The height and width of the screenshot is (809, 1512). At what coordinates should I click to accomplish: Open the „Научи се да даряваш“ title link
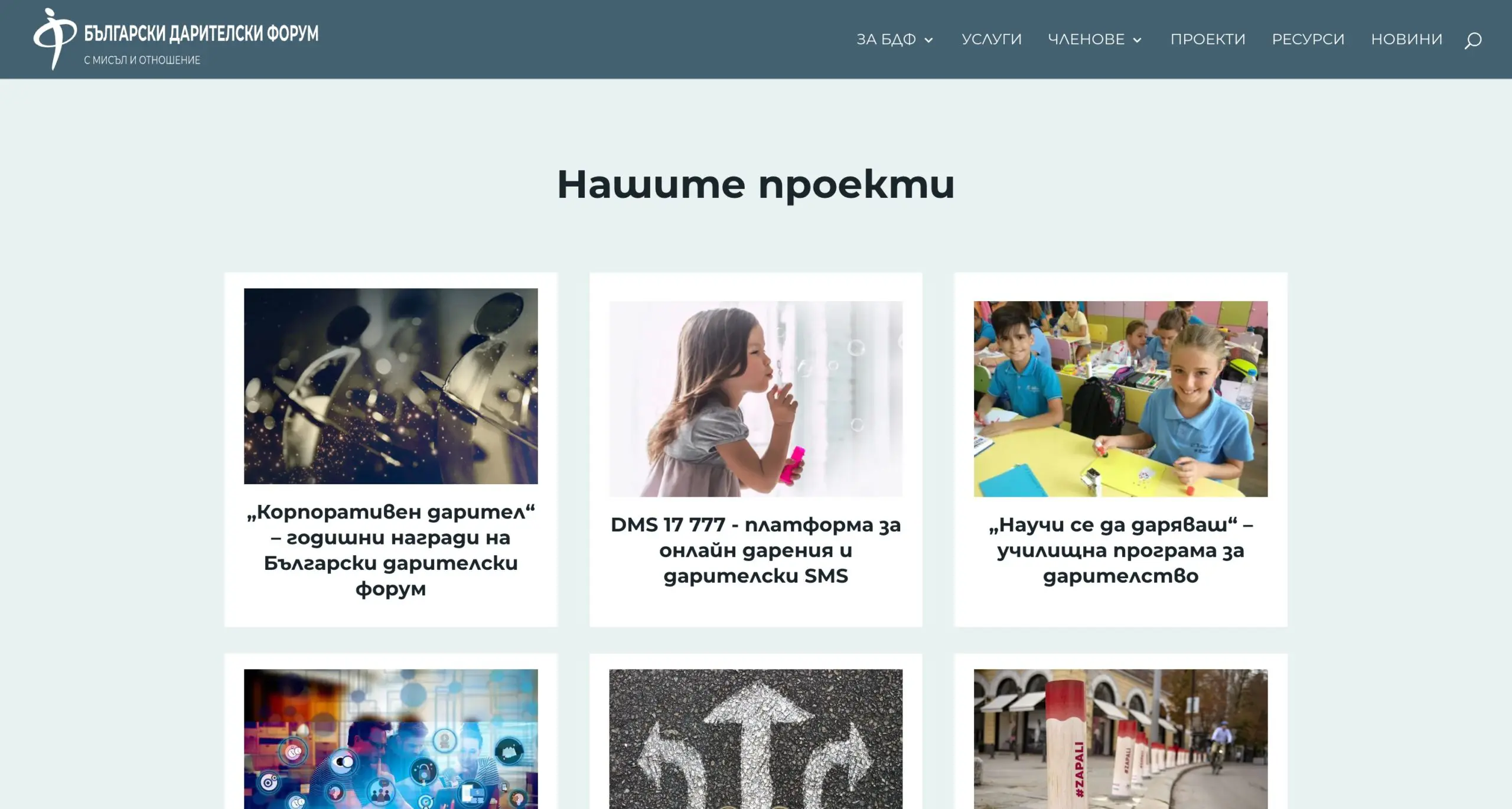(1121, 550)
